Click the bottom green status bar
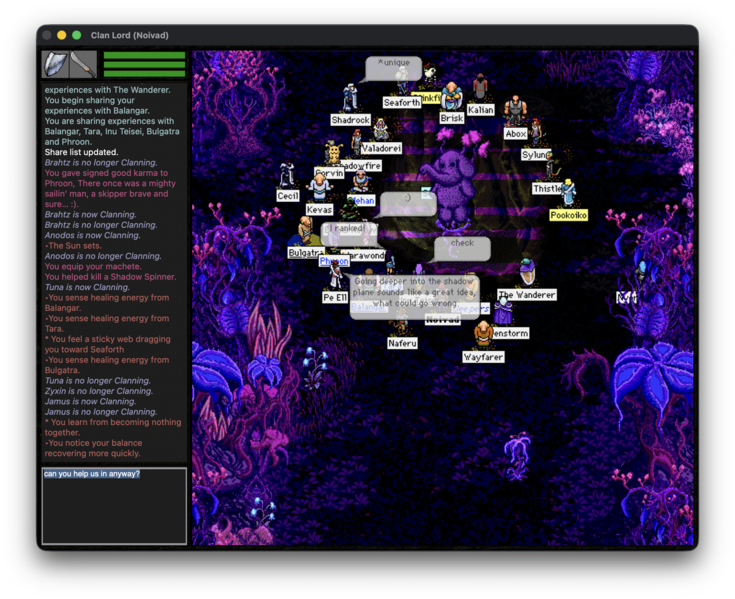The width and height of the screenshot is (735, 599). tap(144, 74)
